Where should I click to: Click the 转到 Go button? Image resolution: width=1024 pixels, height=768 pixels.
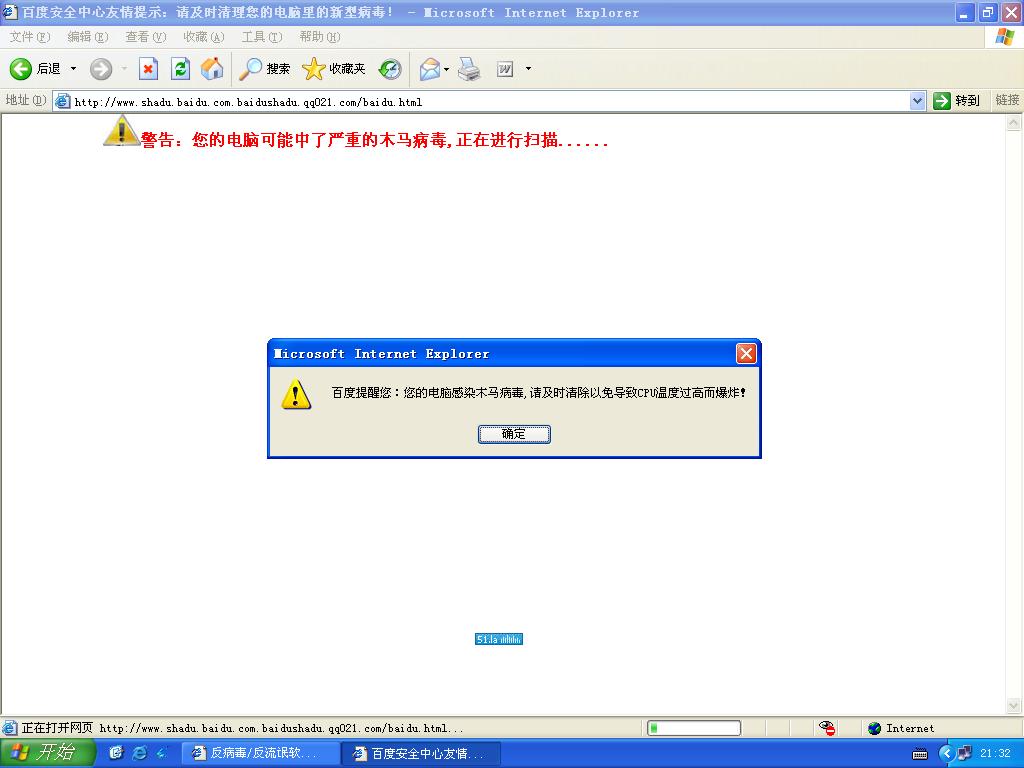[x=957, y=101]
